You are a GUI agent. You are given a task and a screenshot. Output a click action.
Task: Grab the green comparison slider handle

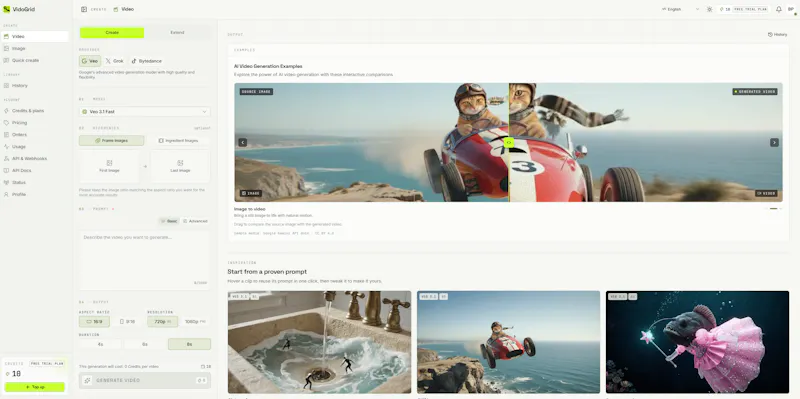click(509, 142)
